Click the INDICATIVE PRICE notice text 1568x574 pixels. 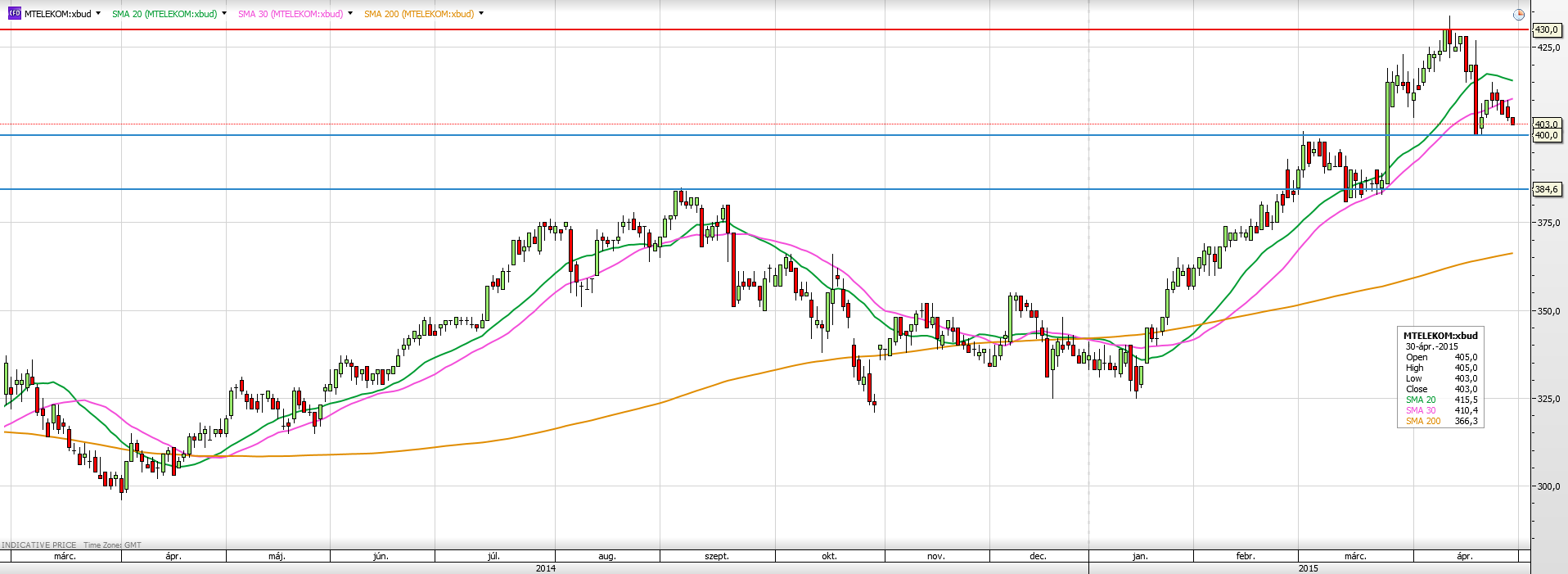tap(39, 545)
